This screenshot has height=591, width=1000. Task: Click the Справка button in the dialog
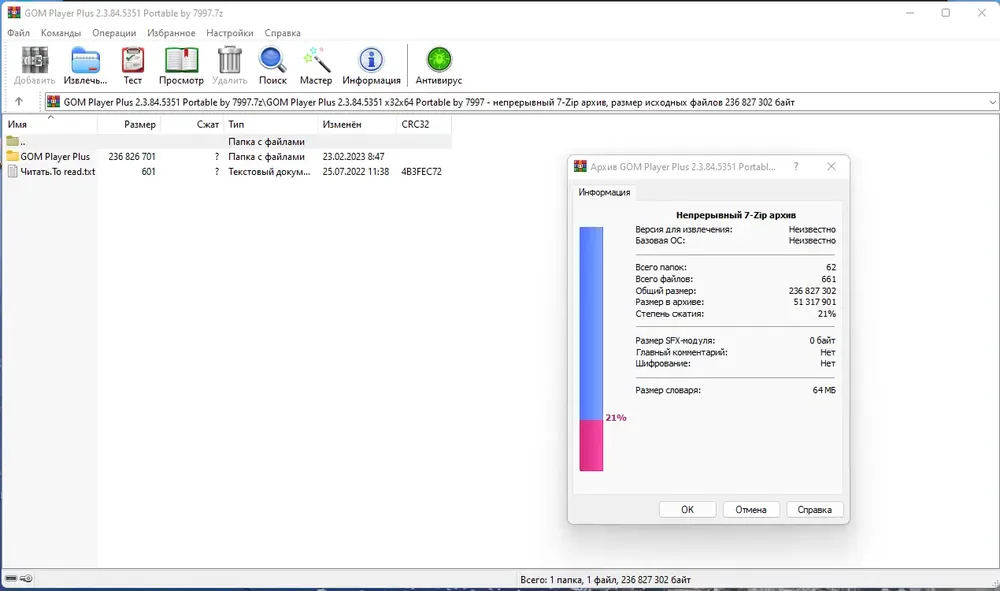814,509
